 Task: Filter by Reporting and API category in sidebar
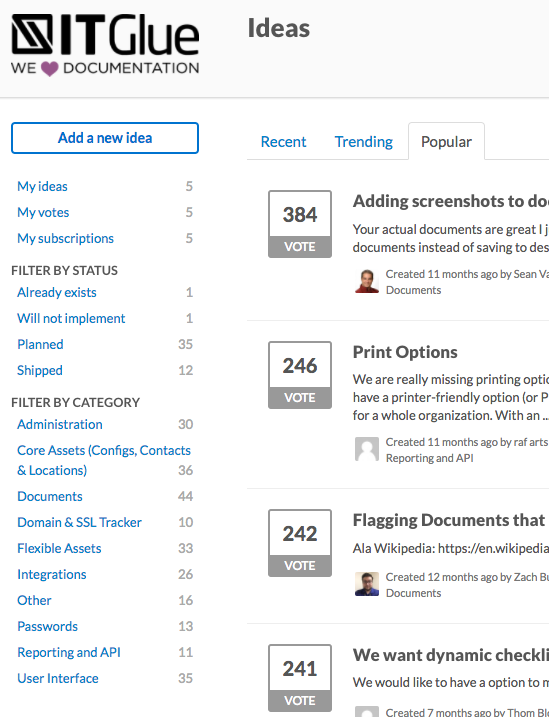coord(69,653)
